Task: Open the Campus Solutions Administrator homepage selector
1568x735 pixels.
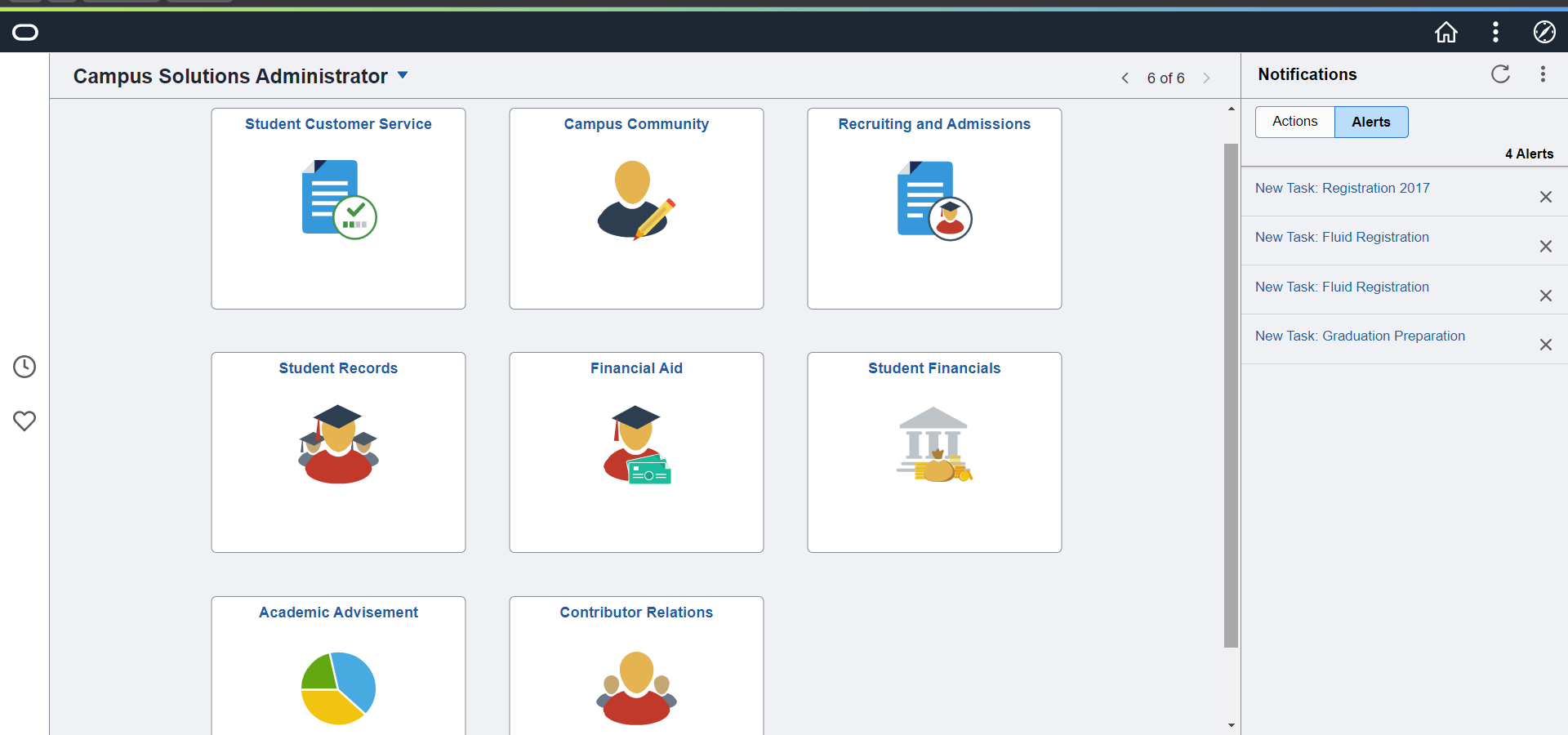Action: [x=402, y=74]
